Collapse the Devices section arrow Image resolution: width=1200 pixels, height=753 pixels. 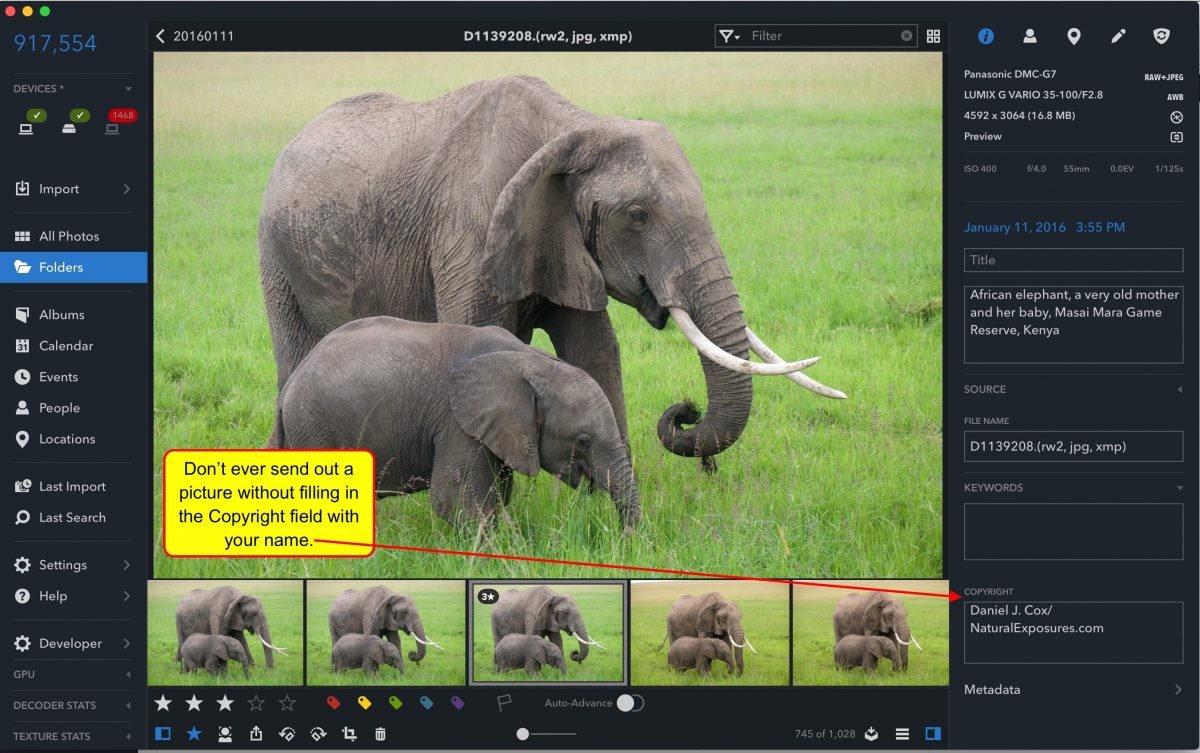[127, 89]
